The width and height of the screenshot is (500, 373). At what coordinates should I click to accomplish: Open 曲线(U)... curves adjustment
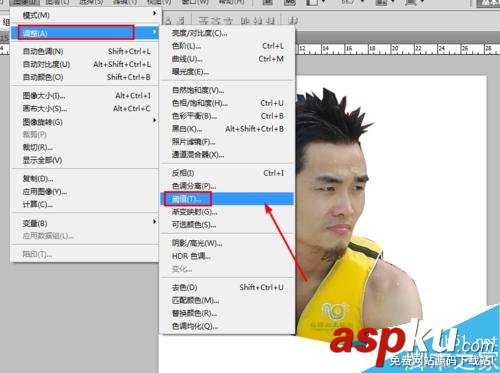227,59
